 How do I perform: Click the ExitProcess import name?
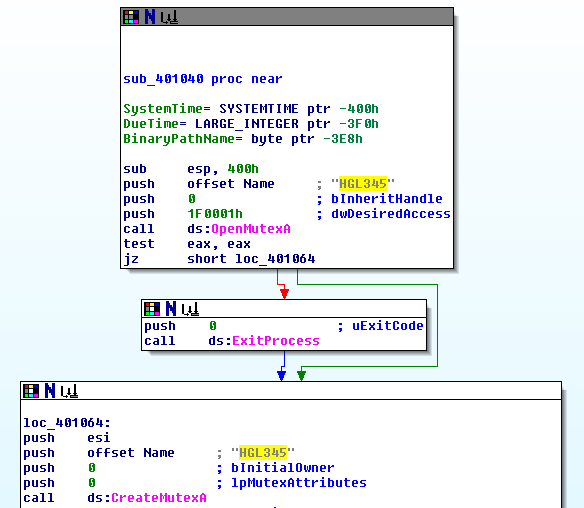pos(276,341)
